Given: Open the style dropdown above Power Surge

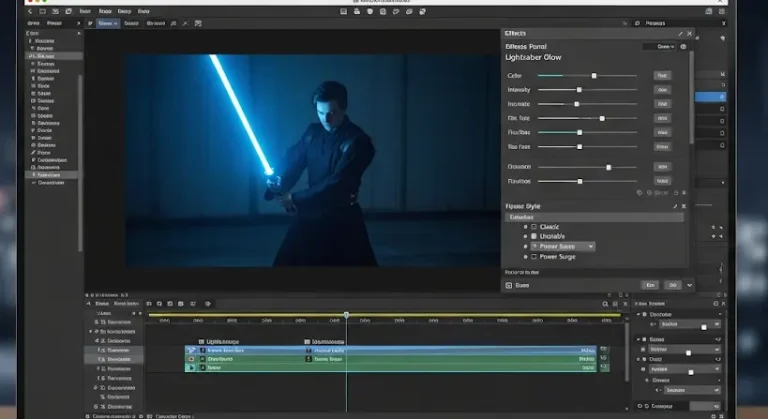Looking at the screenshot, I should (x=563, y=246).
